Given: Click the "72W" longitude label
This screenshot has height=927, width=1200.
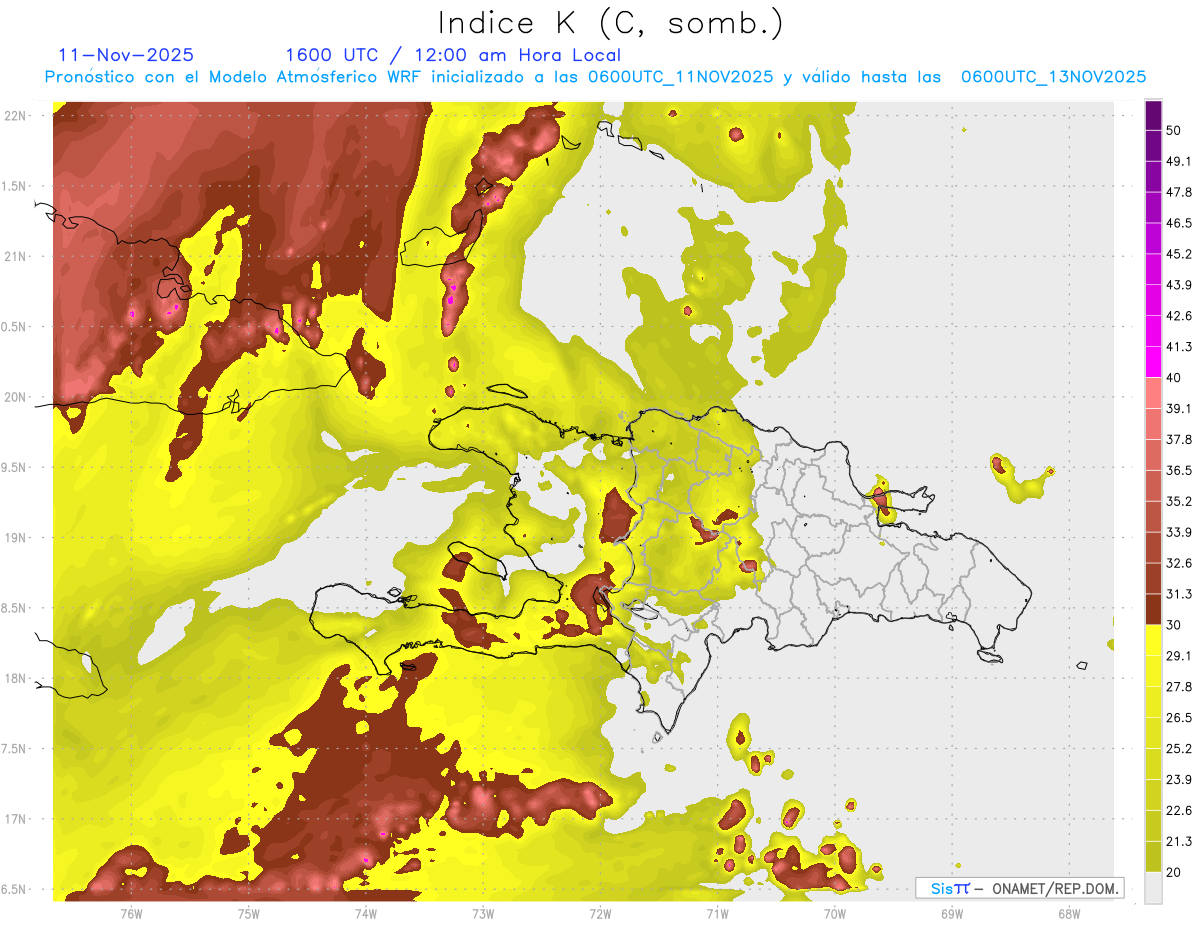Looking at the screenshot, I should (x=600, y=914).
